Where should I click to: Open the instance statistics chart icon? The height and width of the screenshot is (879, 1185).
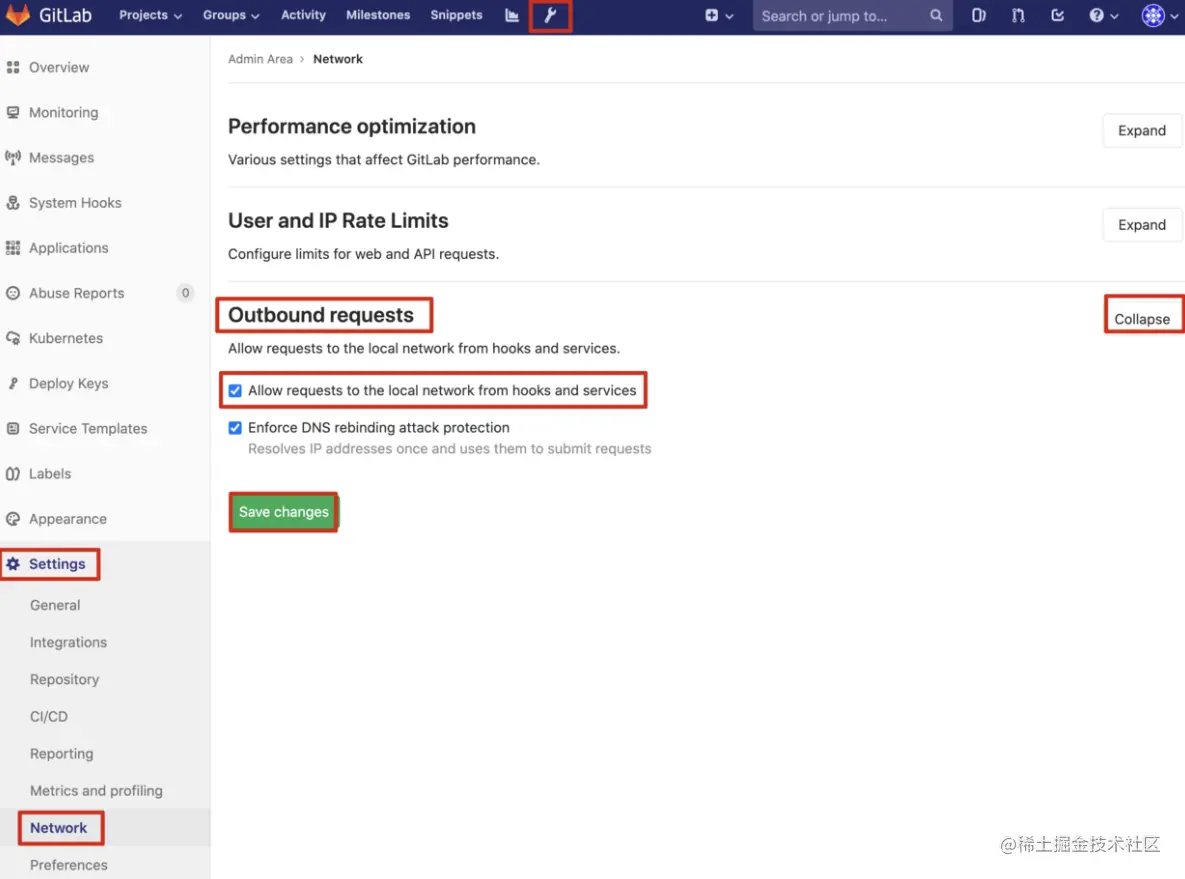tap(512, 15)
